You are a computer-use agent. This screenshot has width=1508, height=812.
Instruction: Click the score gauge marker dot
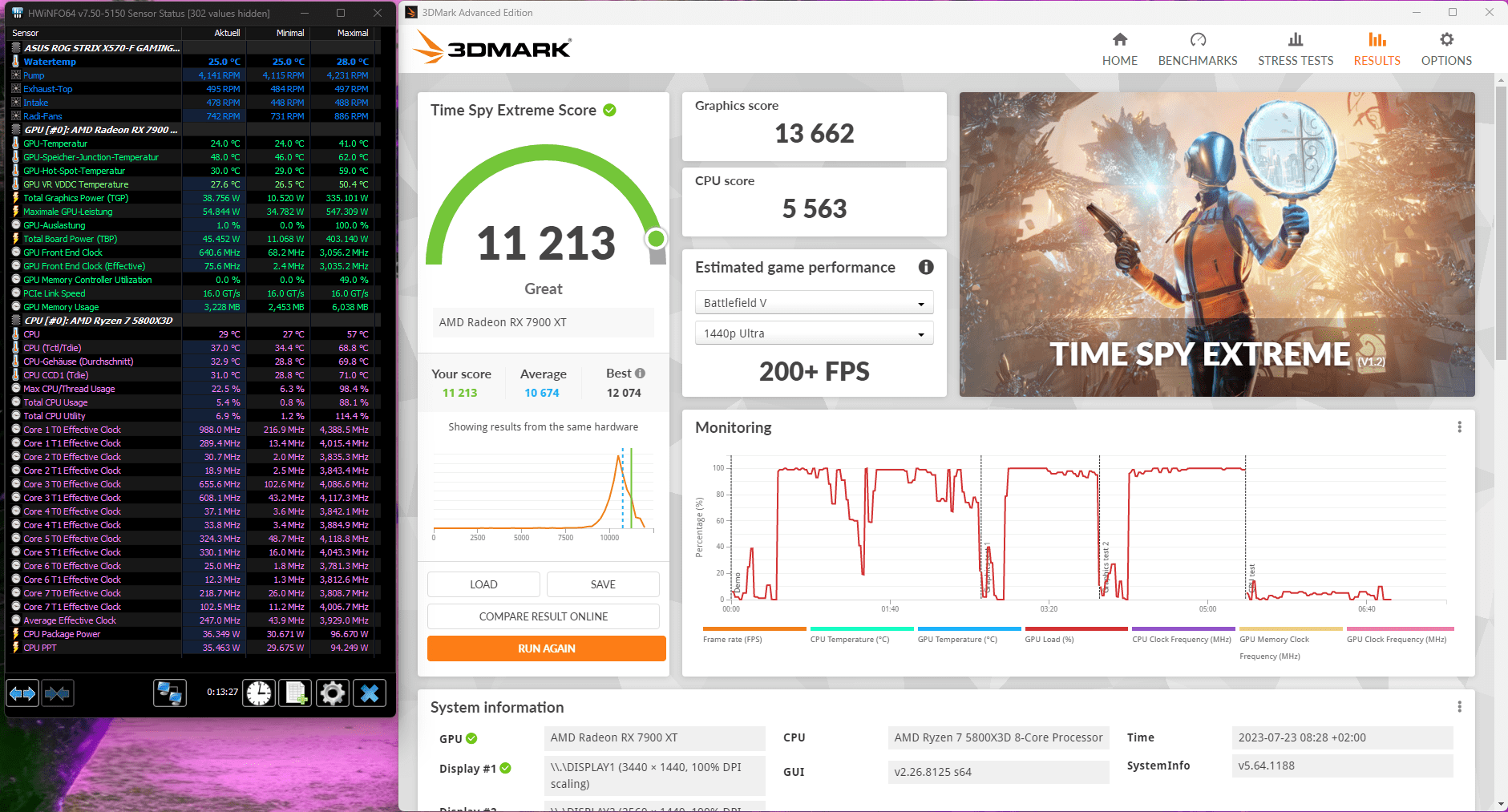point(656,238)
